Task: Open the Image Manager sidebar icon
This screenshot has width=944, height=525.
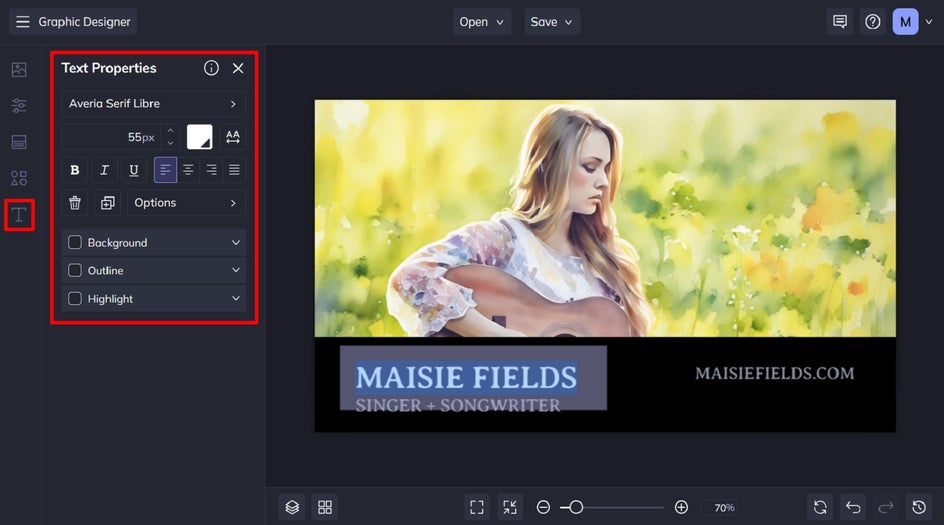Action: 19,70
